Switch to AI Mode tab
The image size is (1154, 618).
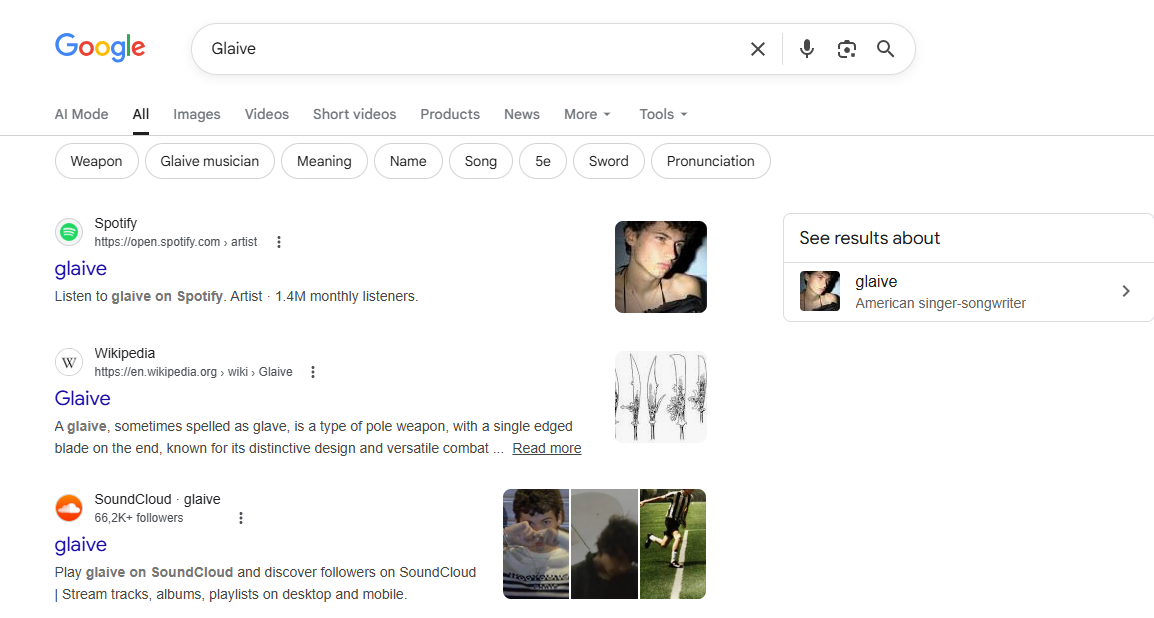pos(81,114)
